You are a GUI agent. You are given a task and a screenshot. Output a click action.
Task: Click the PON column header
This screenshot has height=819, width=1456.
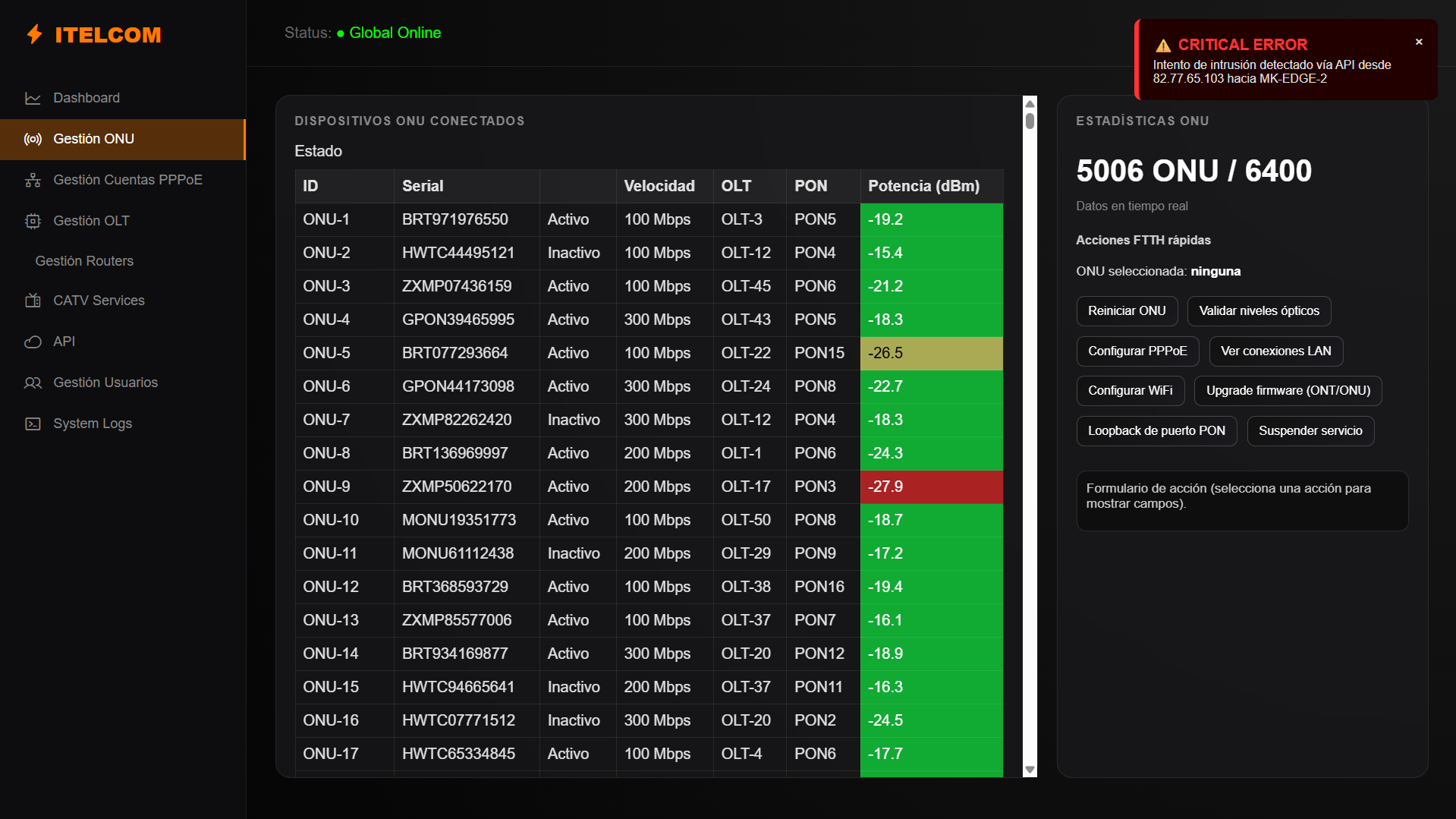click(822, 186)
